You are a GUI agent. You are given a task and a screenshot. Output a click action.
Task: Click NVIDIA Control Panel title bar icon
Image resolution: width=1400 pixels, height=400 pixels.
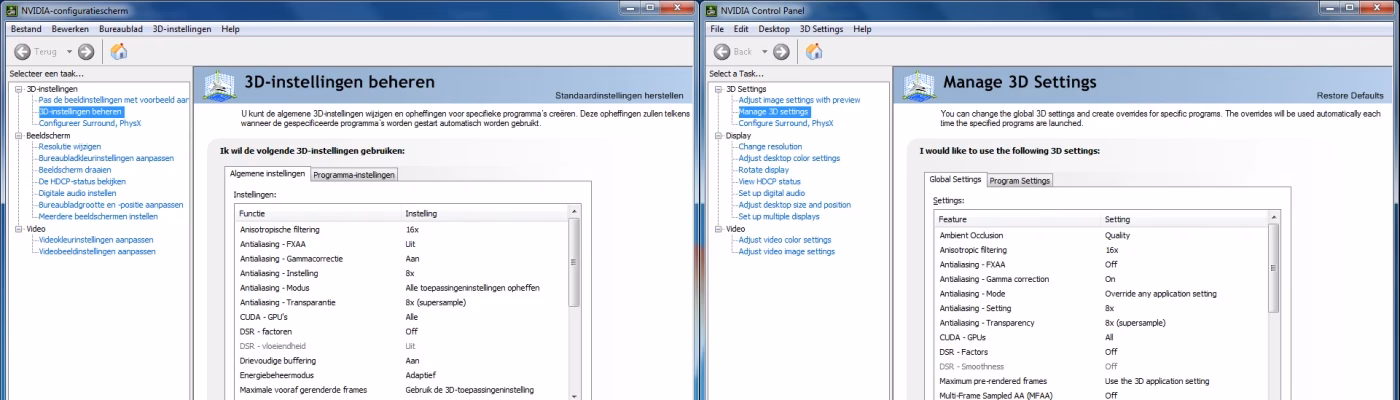coord(711,9)
